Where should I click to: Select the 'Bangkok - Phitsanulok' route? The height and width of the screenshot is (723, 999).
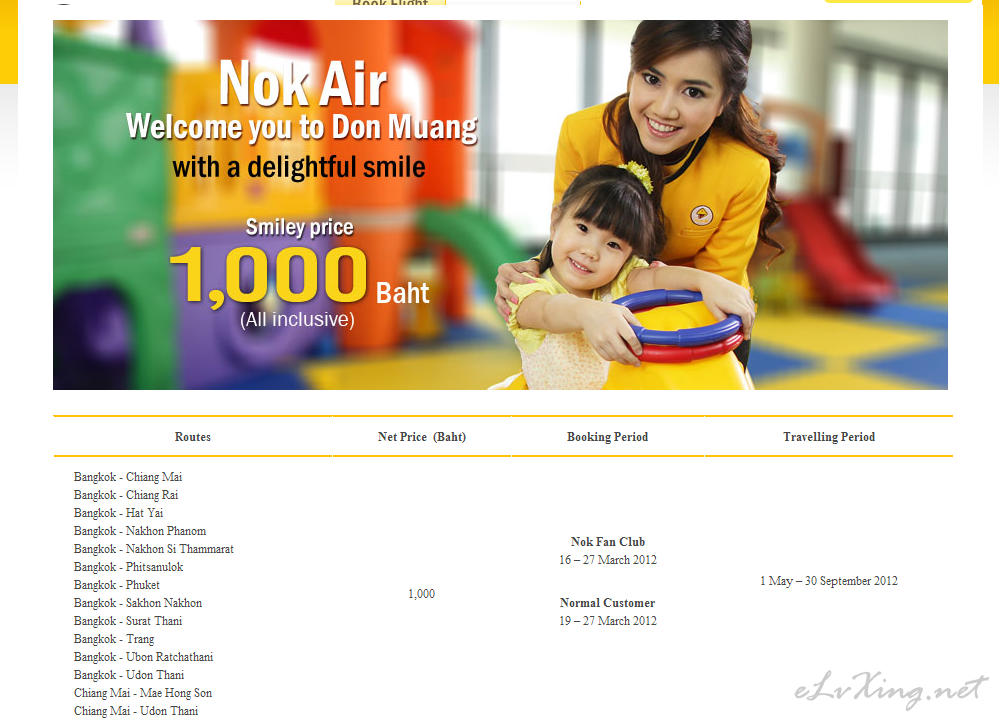point(128,567)
